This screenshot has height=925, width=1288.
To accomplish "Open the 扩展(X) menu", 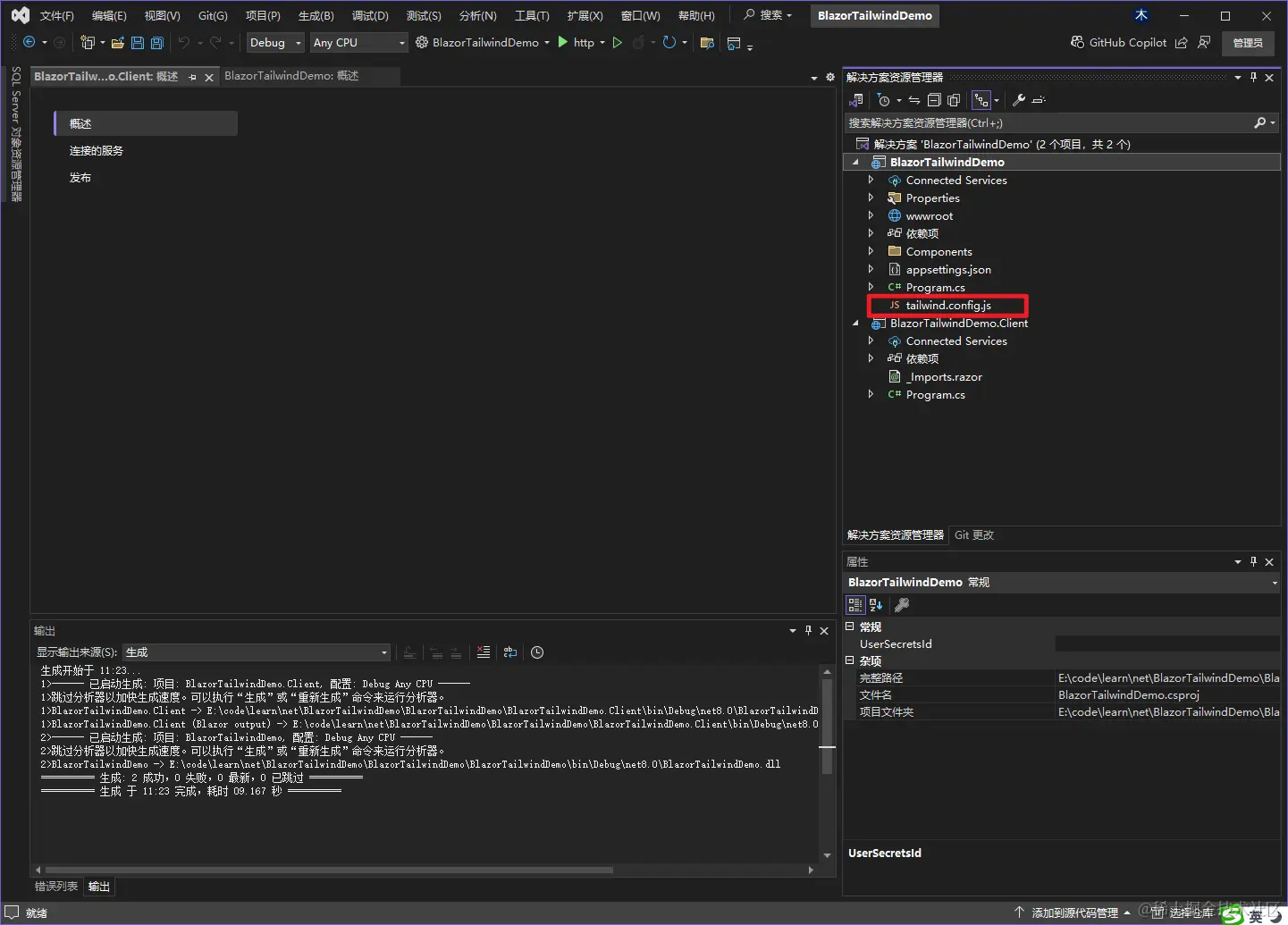I will point(585,15).
